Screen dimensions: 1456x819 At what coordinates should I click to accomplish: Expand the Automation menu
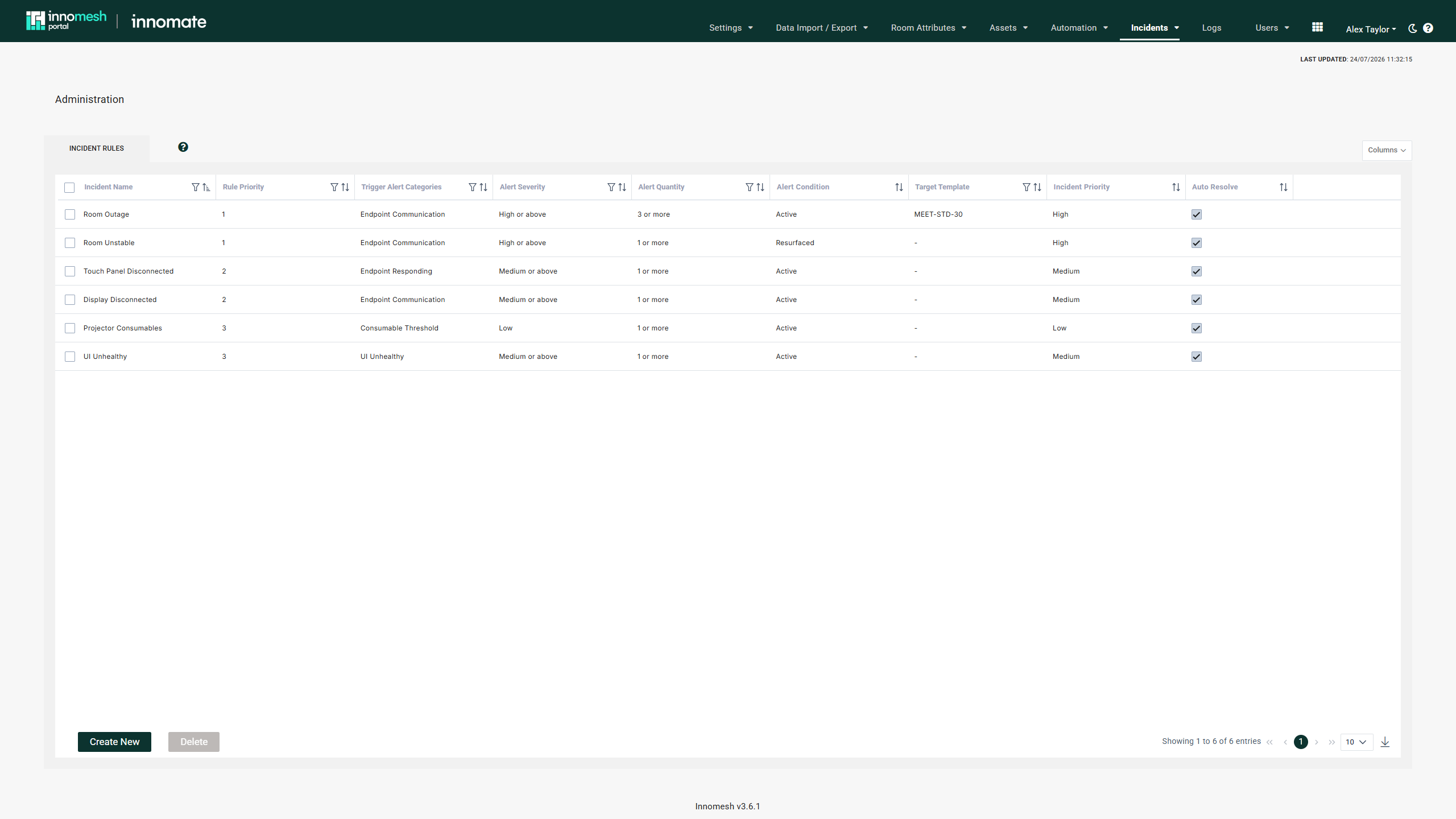(x=1079, y=28)
